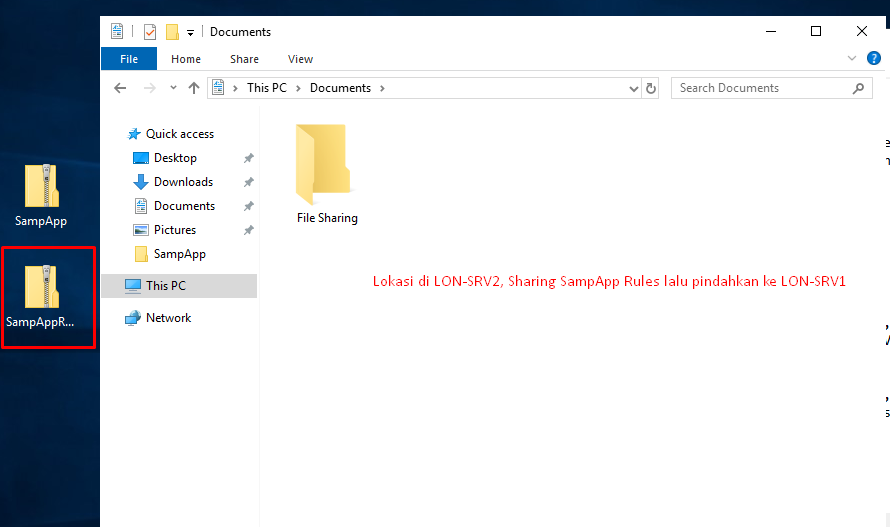The image size is (890, 527).
Task: Click Documents in the address breadcrumb
Action: (340, 88)
